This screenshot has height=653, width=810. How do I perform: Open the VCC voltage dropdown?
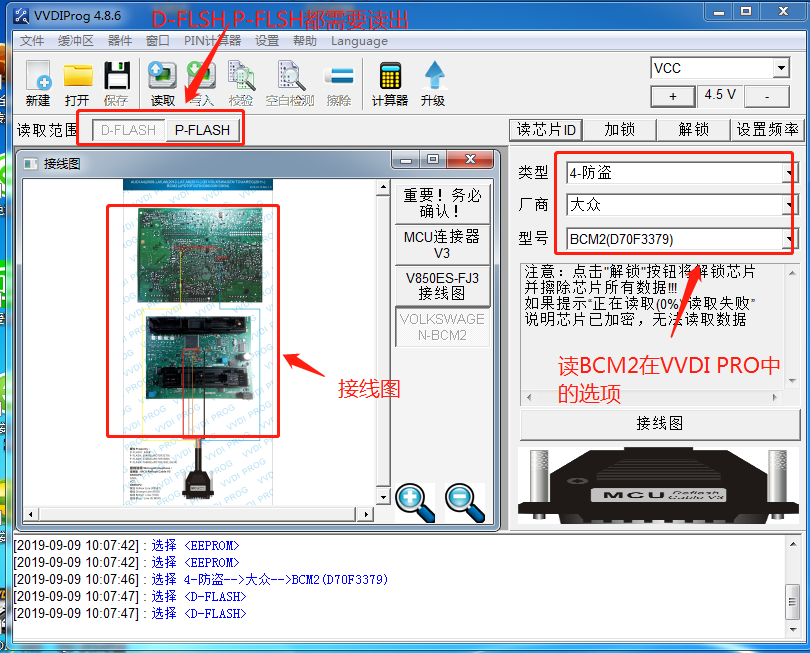(x=781, y=68)
